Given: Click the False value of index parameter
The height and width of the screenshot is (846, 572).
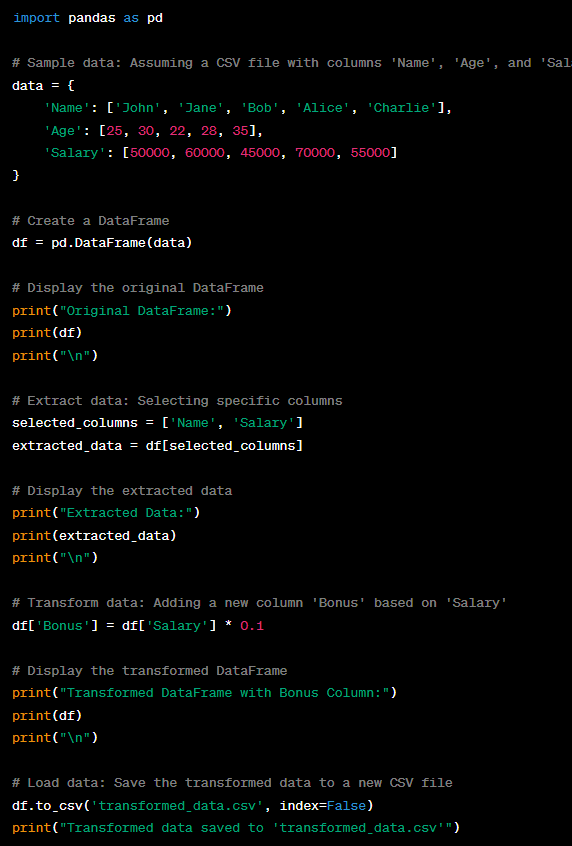Looking at the screenshot, I should (346, 806).
